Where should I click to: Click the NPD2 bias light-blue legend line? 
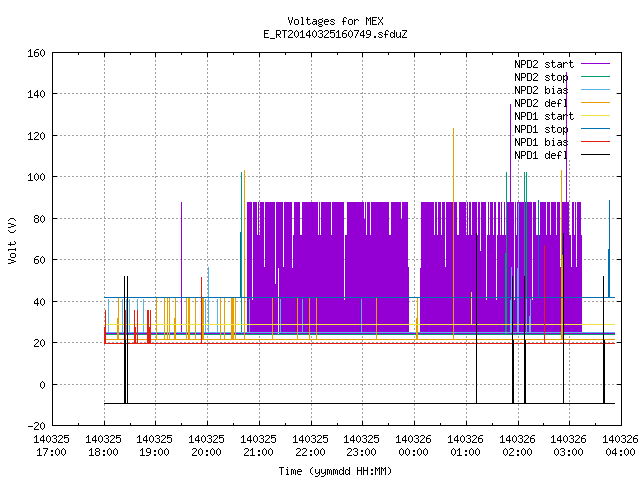click(595, 89)
